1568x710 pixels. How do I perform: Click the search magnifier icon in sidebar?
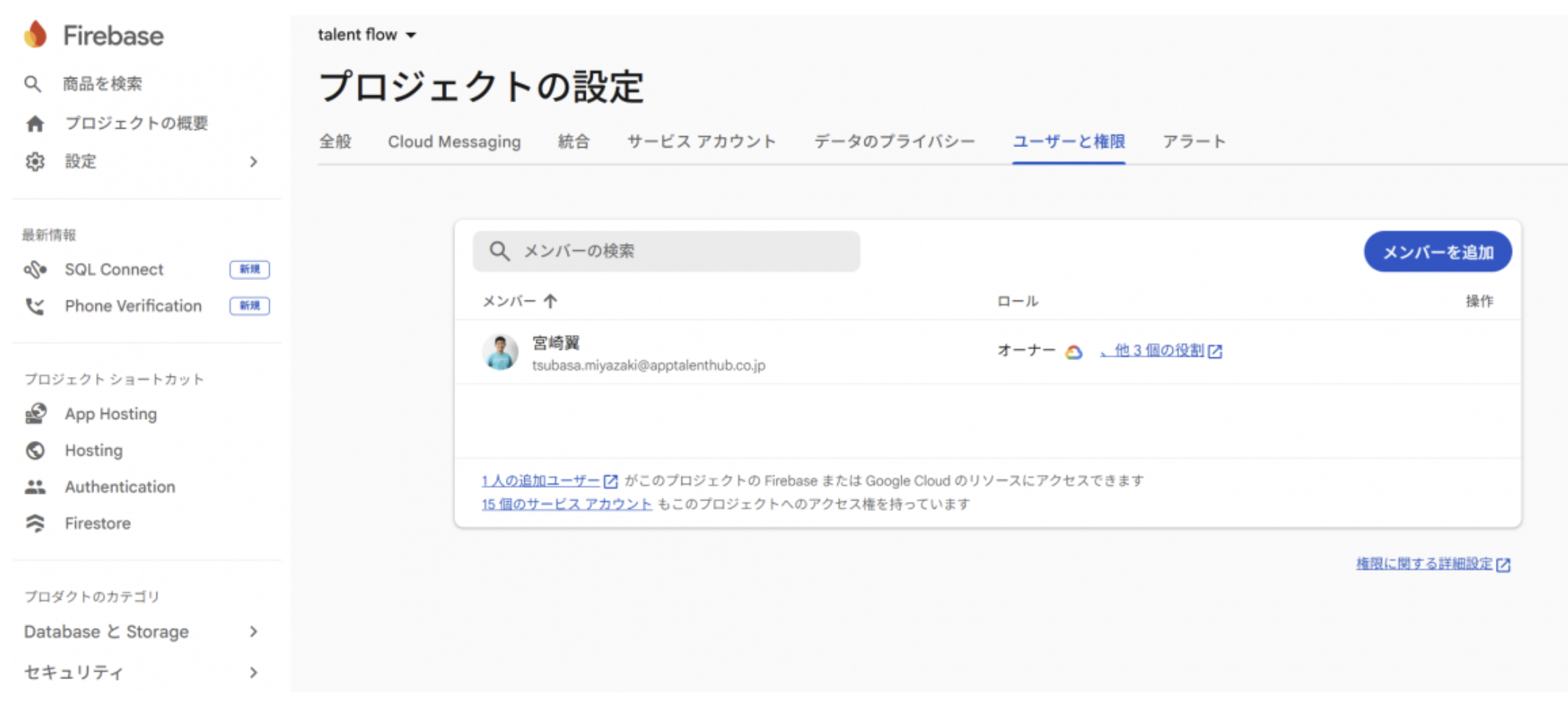pyautogui.click(x=32, y=84)
